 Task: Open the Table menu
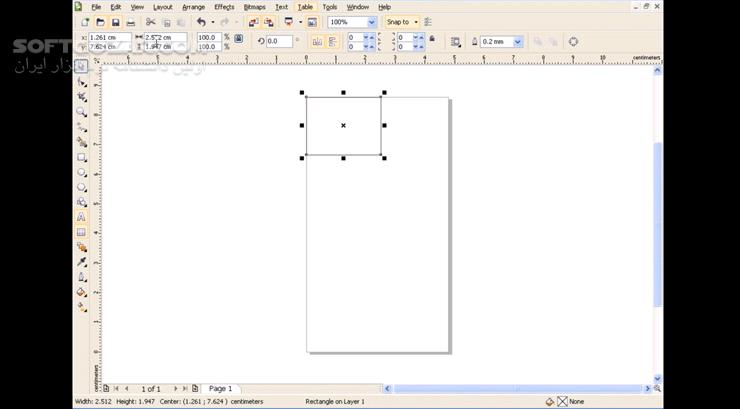coord(305,7)
